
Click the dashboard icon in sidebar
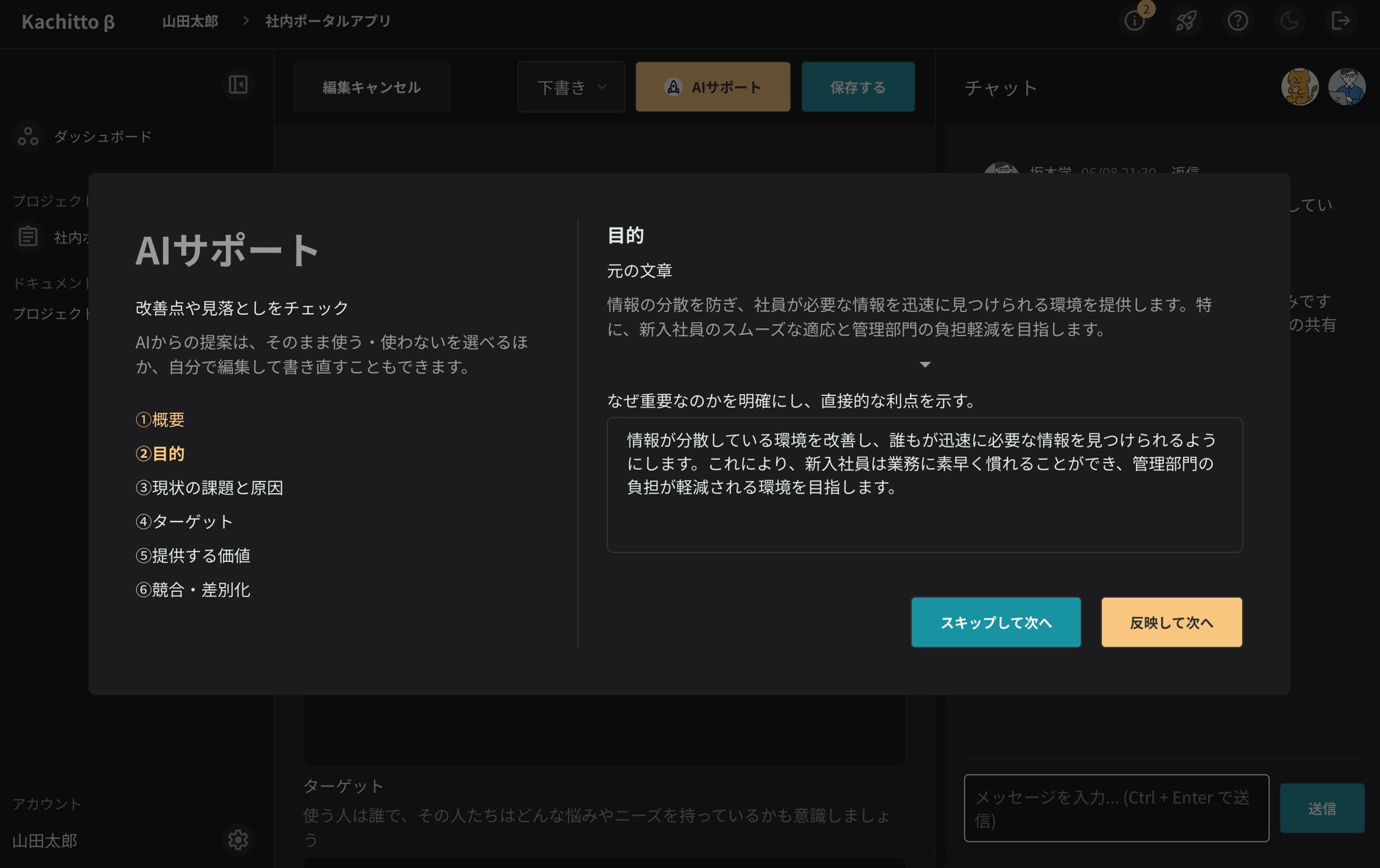[x=28, y=137]
